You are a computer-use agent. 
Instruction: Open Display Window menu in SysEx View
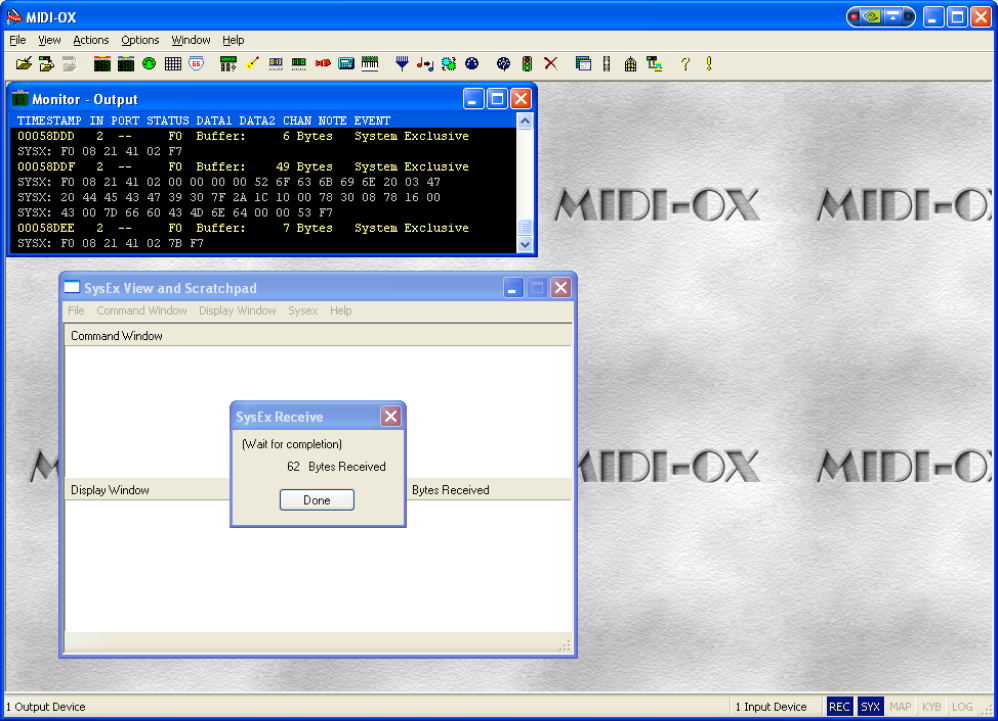[x=237, y=311]
